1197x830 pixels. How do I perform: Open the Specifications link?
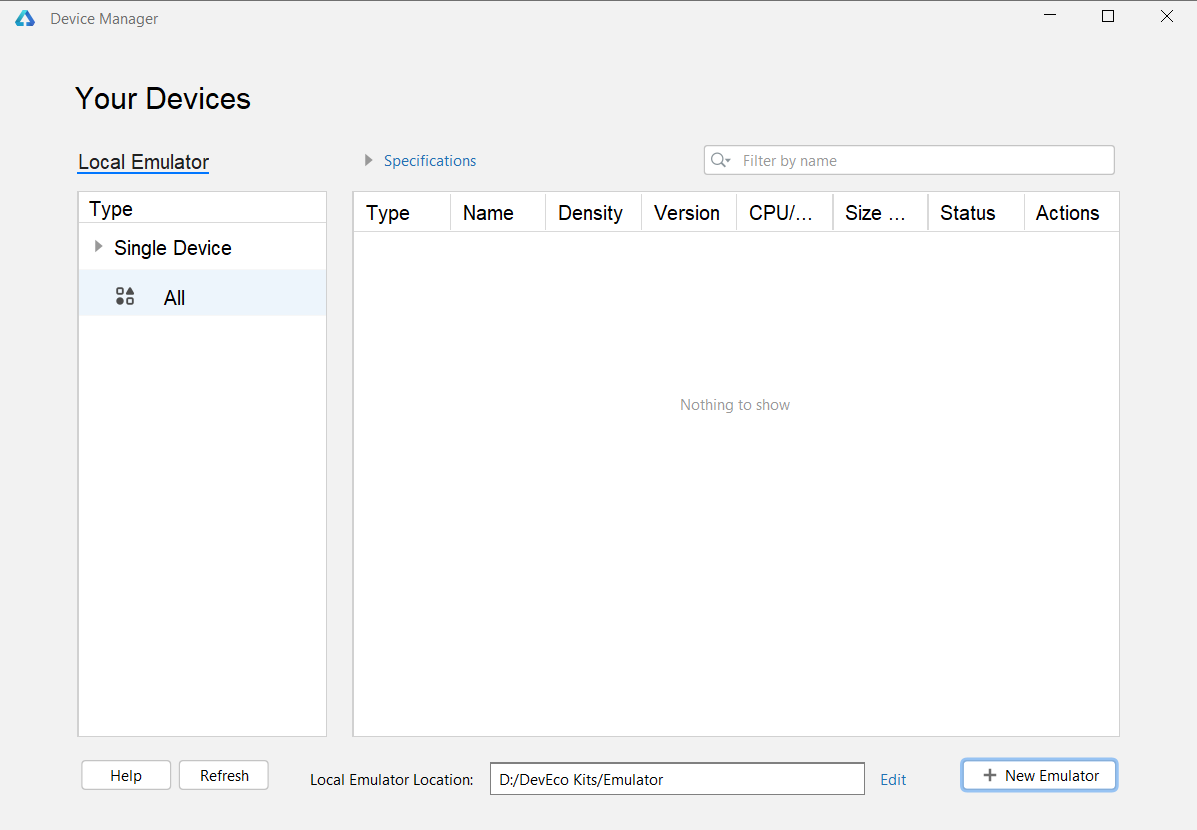(430, 160)
